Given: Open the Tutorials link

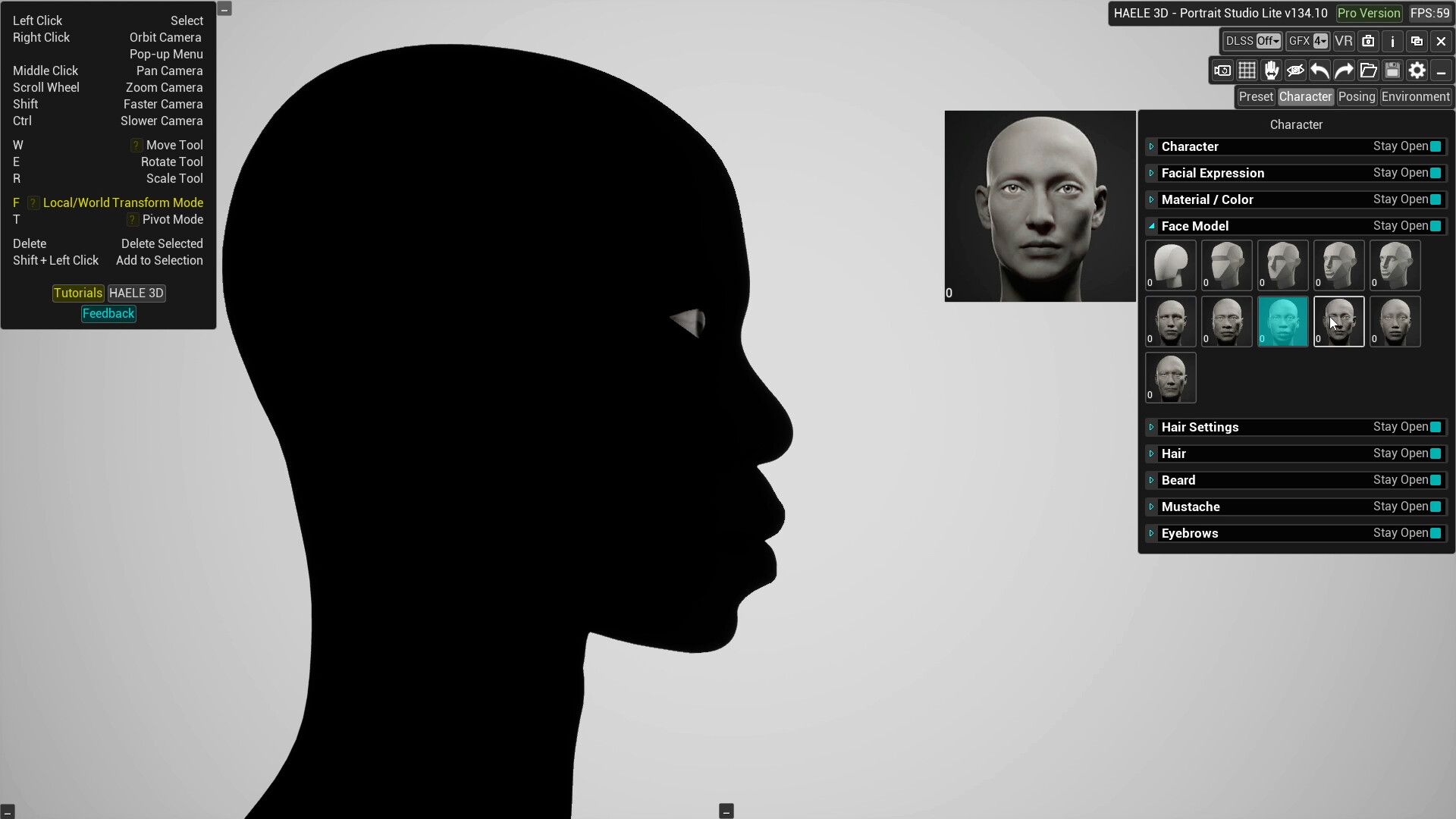Looking at the screenshot, I should 78,293.
